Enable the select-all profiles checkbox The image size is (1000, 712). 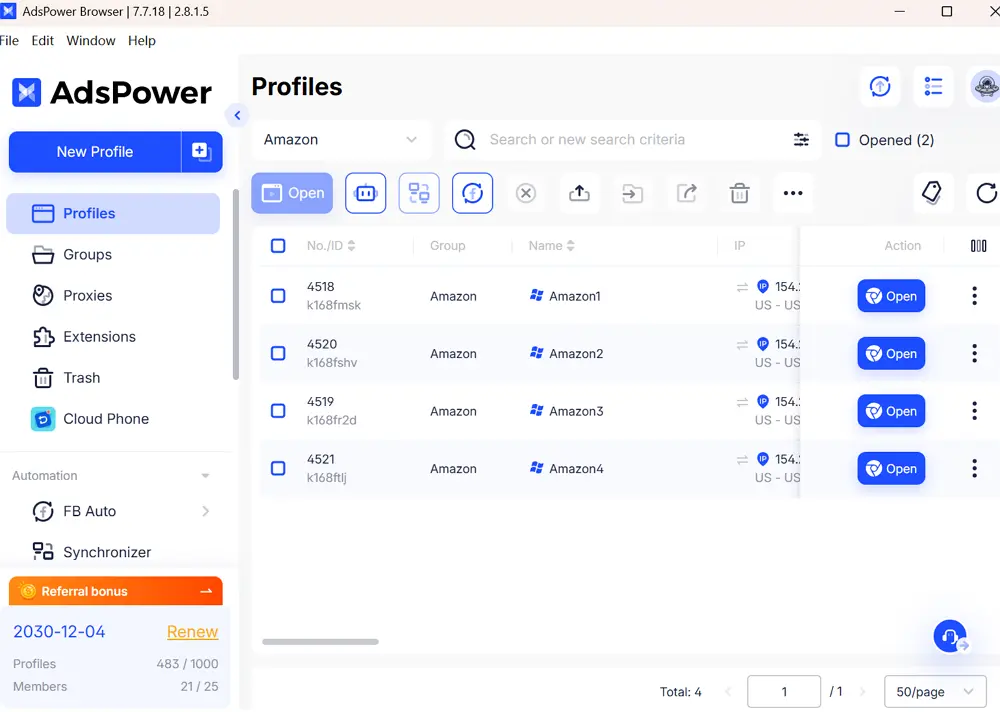click(x=278, y=245)
